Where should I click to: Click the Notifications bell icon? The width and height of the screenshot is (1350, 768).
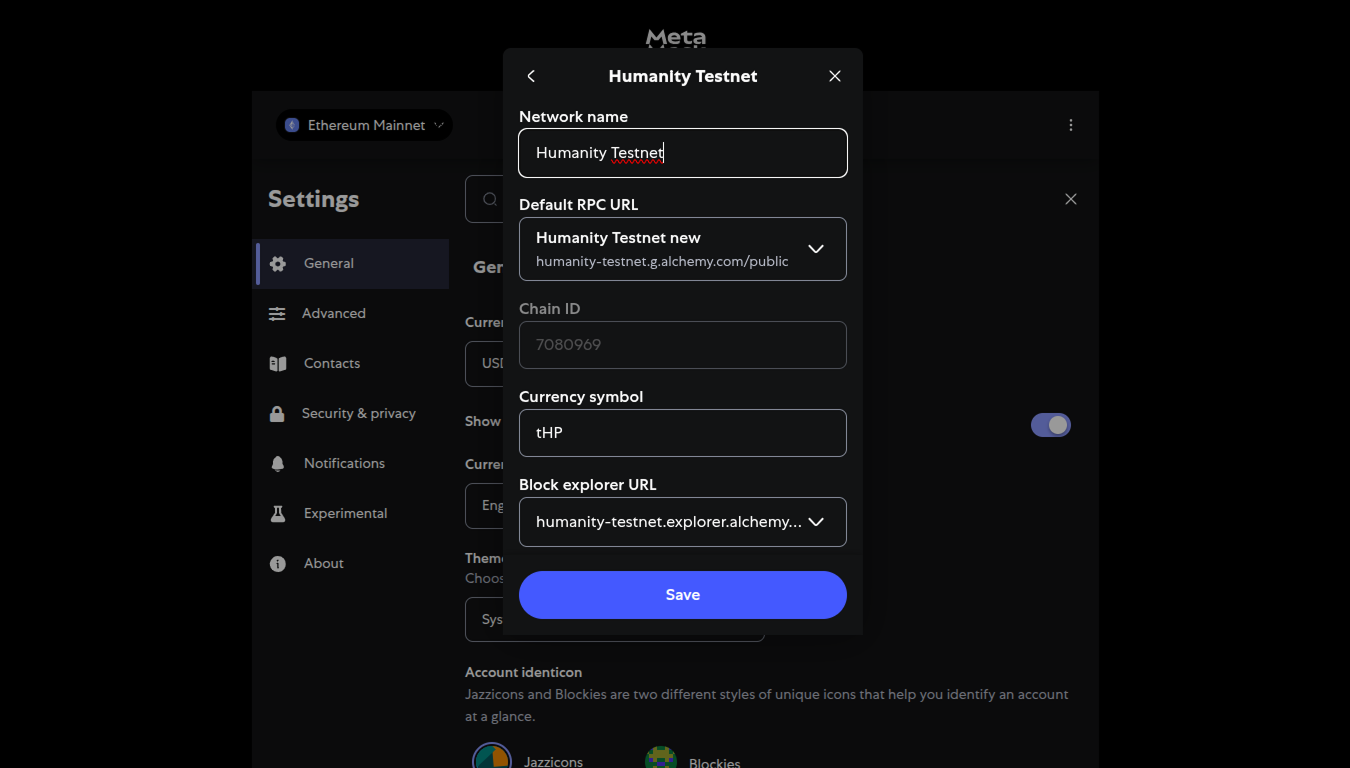(x=278, y=464)
